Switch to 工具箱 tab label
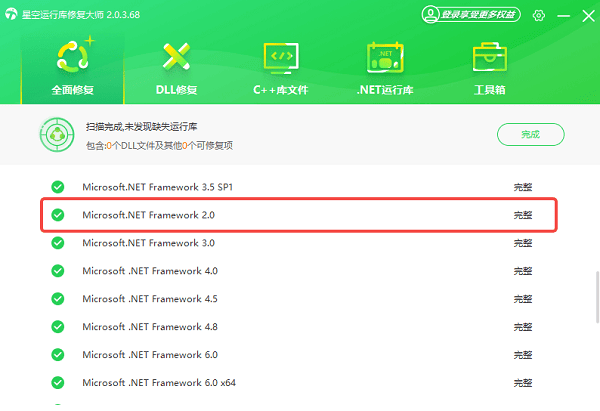This screenshot has height=411, width=600. (x=490, y=90)
